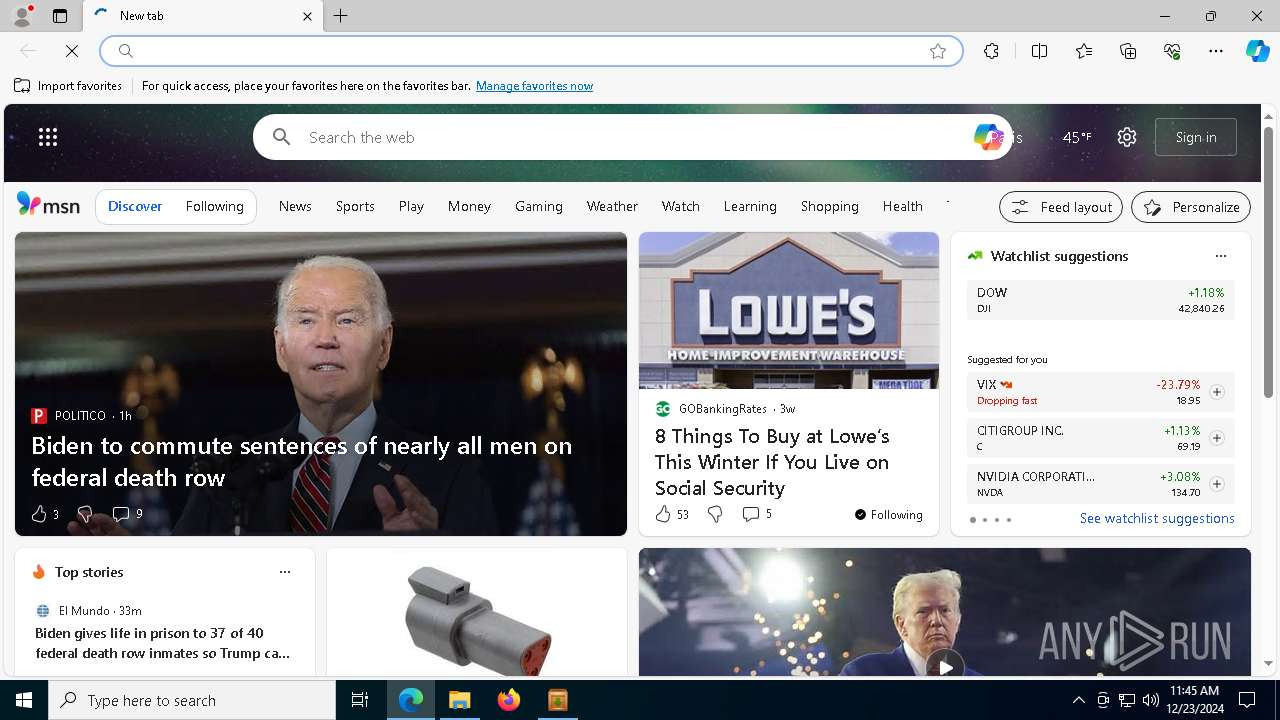
Task: Open Top stories more options menu
Action: pyautogui.click(x=285, y=572)
